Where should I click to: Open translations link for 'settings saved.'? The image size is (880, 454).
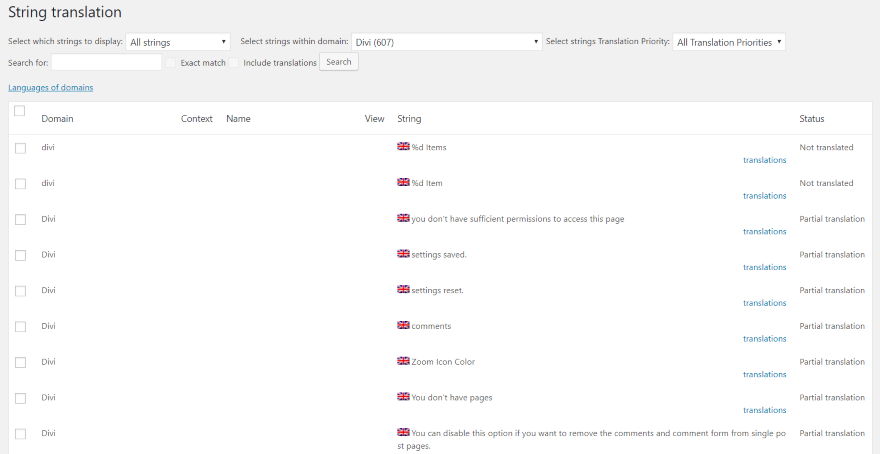764,267
